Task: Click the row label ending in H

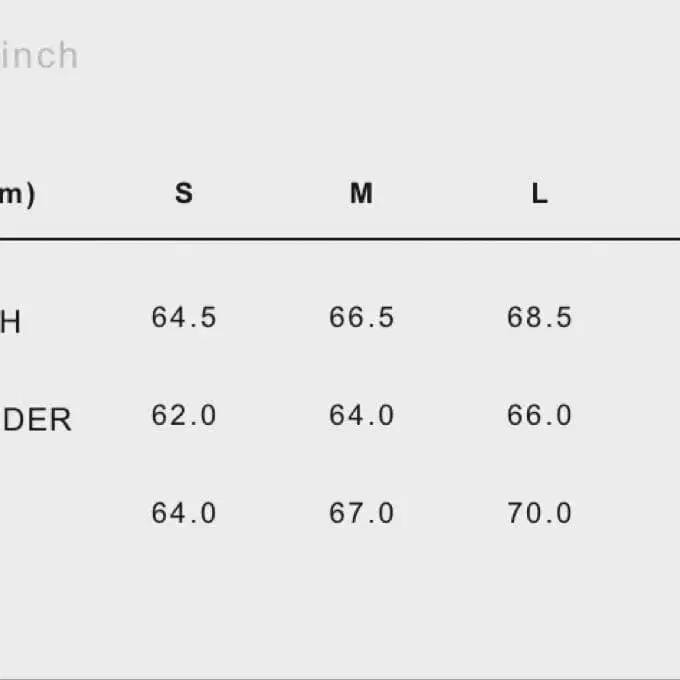Action: pos(10,323)
